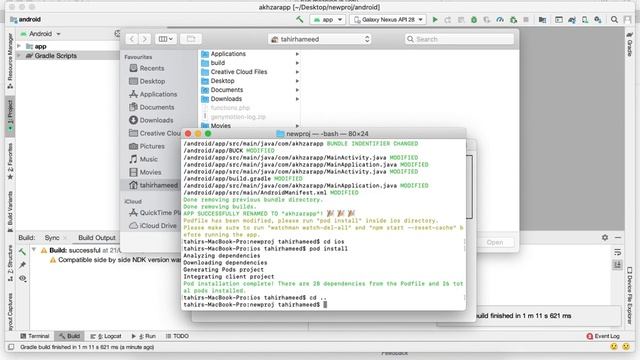Expand the Applications folder arrow in column list
The width and height of the screenshot is (640, 360).
(297, 54)
